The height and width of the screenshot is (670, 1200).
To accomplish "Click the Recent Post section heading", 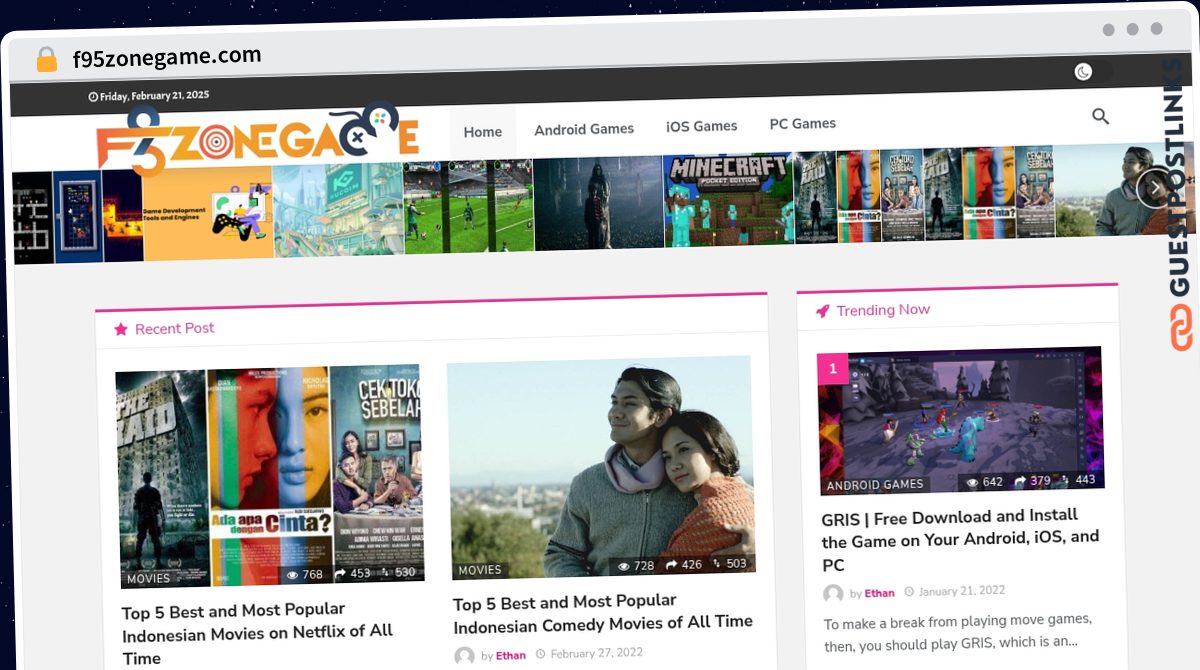I will pyautogui.click(x=175, y=329).
